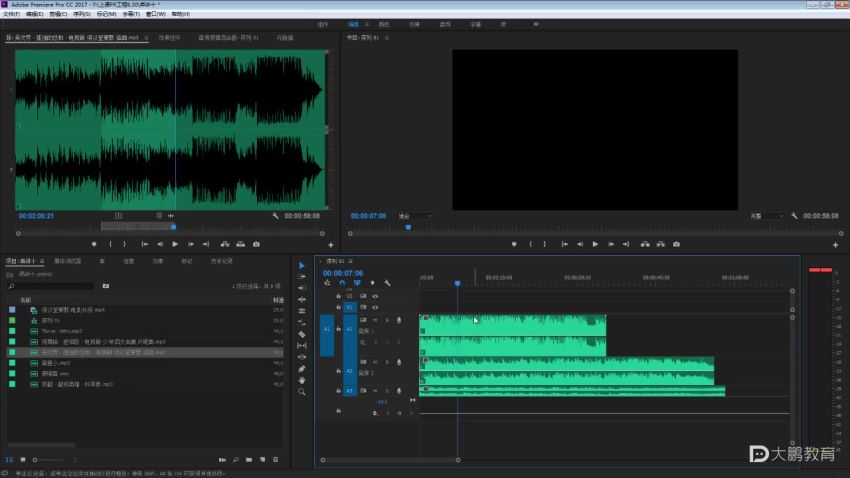Open Source panel tab menu
The height and width of the screenshot is (478, 850).
(x=146, y=38)
